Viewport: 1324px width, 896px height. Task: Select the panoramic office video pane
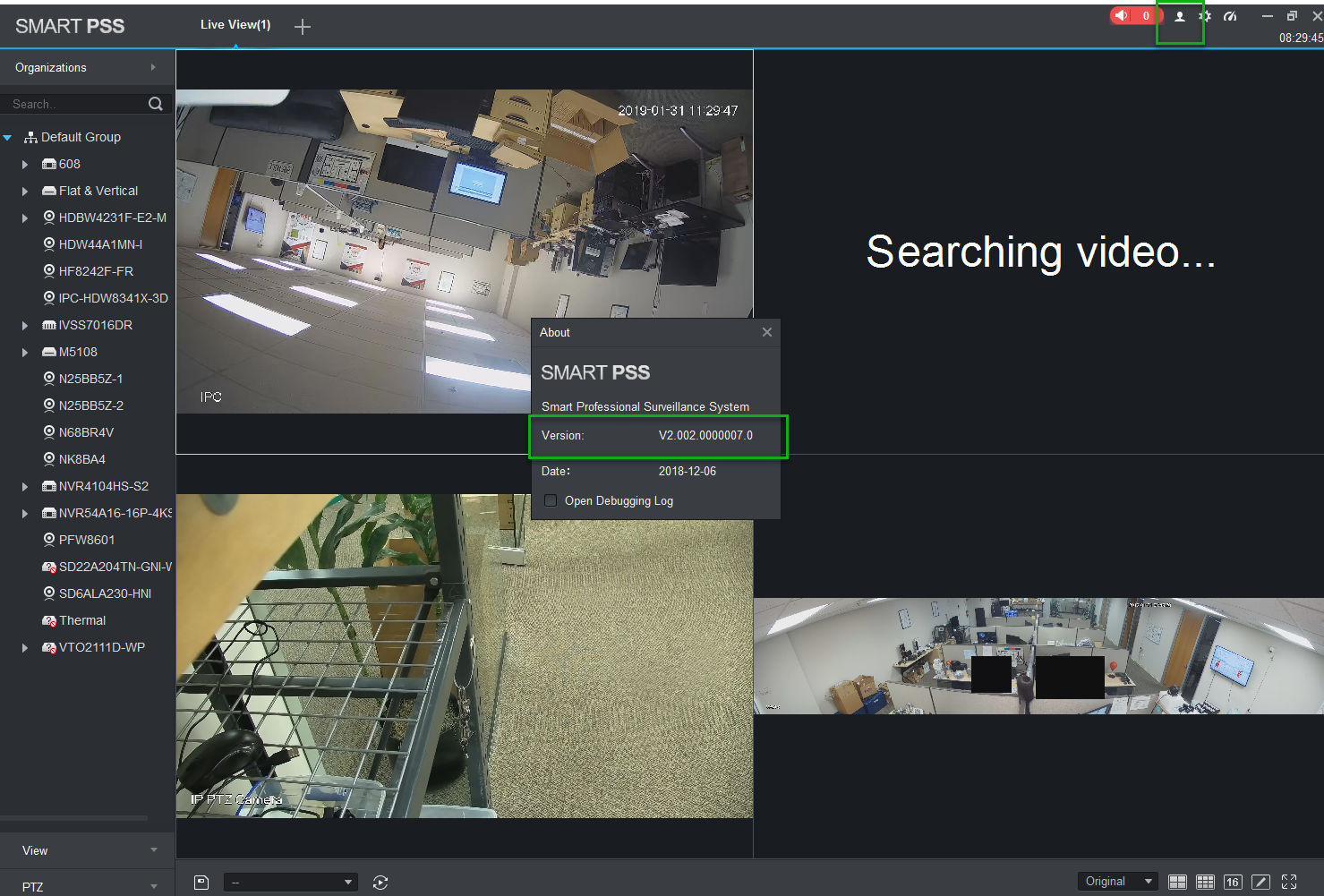[x=1038, y=656]
